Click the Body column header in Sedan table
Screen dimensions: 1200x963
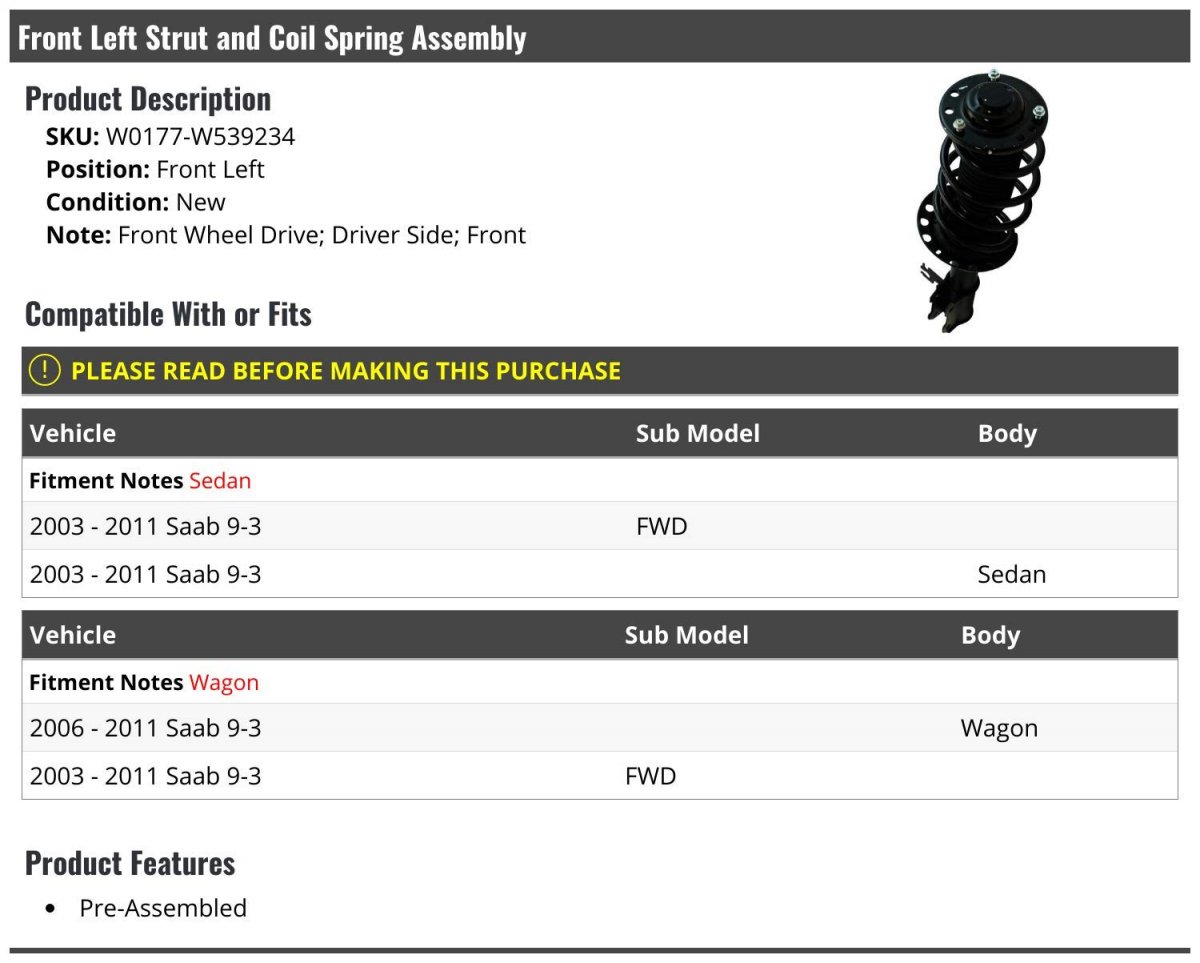point(1007,434)
